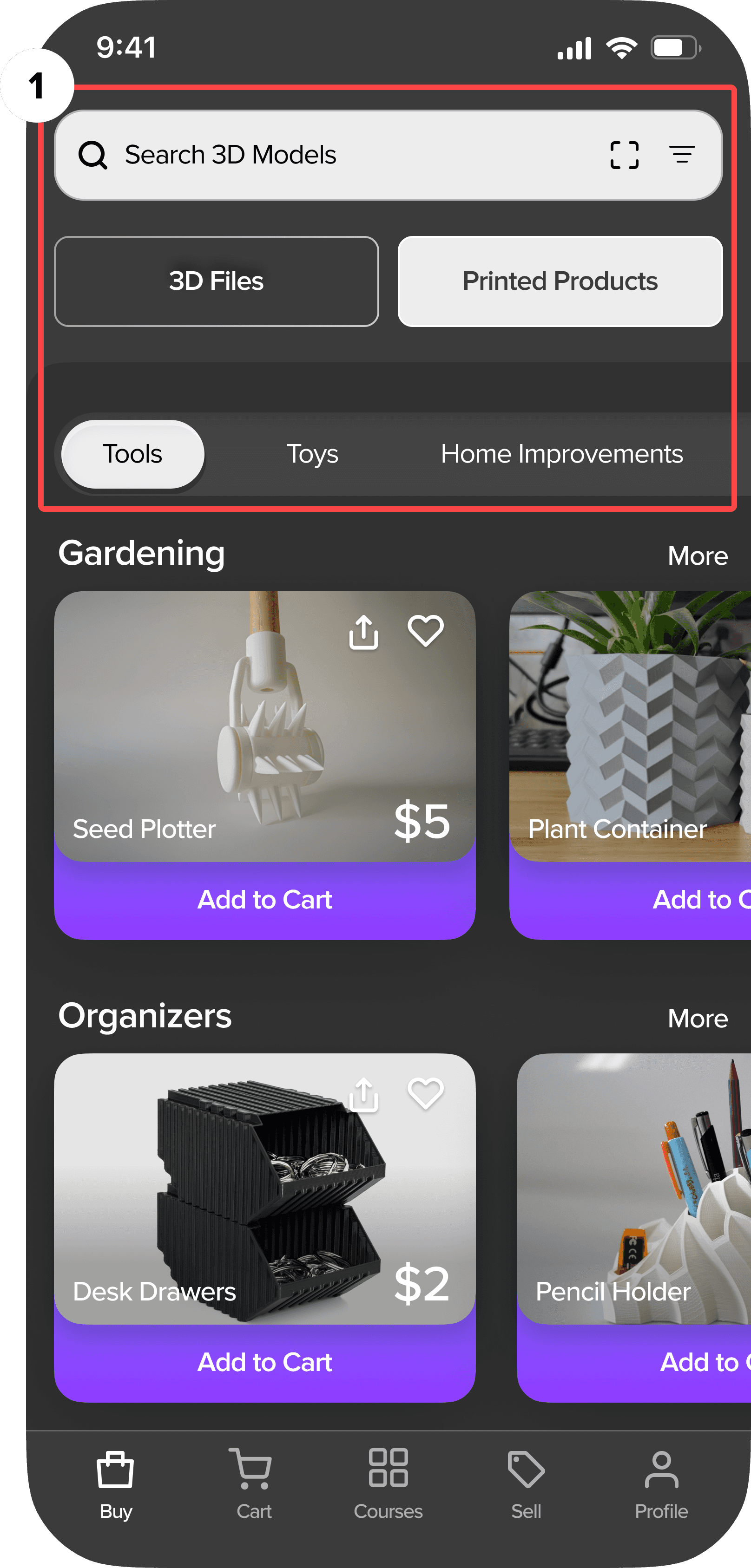
Task: Expand Organizers section with More
Action: pos(698,1019)
